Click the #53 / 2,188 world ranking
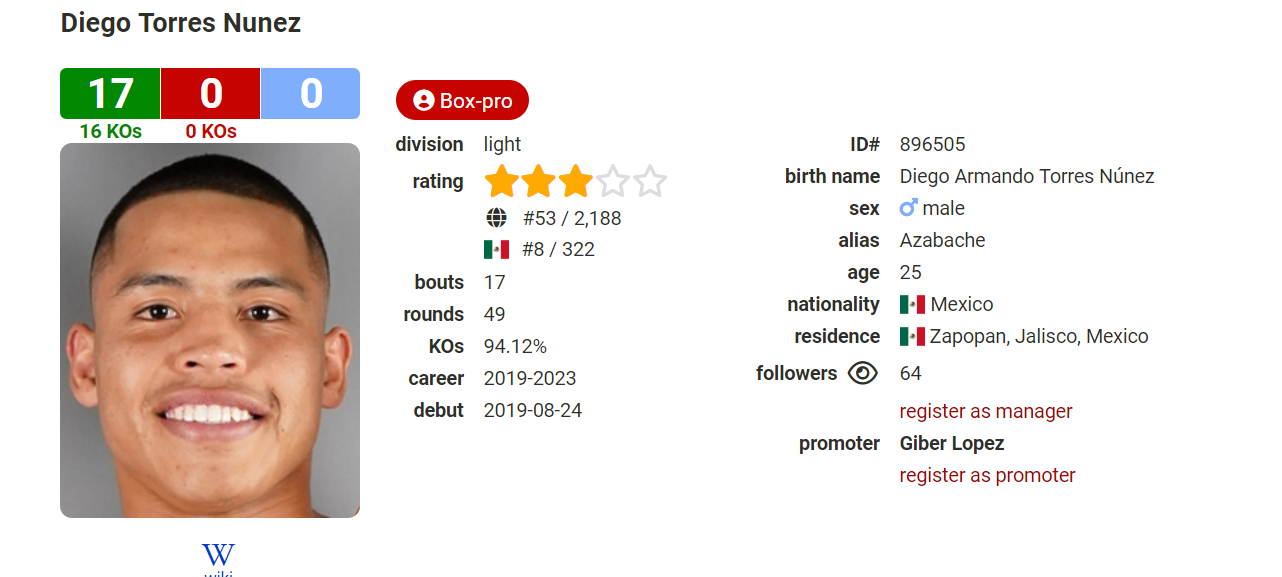 (x=572, y=218)
